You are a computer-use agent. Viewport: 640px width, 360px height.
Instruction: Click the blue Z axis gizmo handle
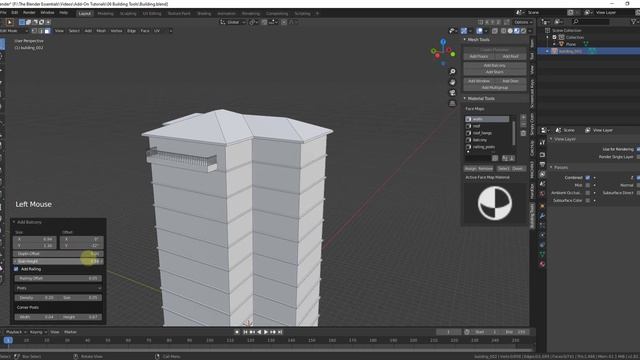point(443,42)
